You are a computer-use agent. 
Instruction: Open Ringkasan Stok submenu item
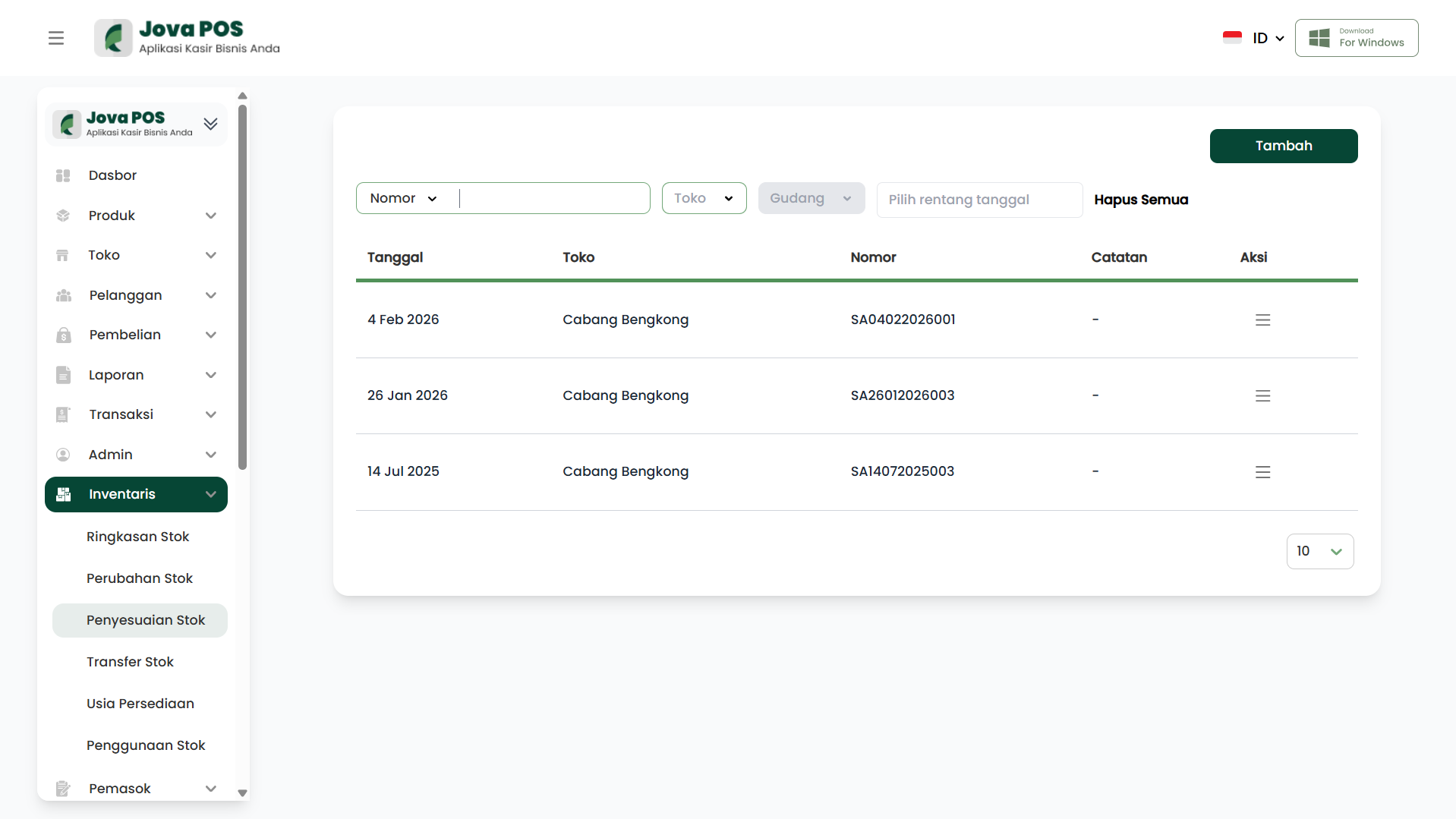[137, 537]
